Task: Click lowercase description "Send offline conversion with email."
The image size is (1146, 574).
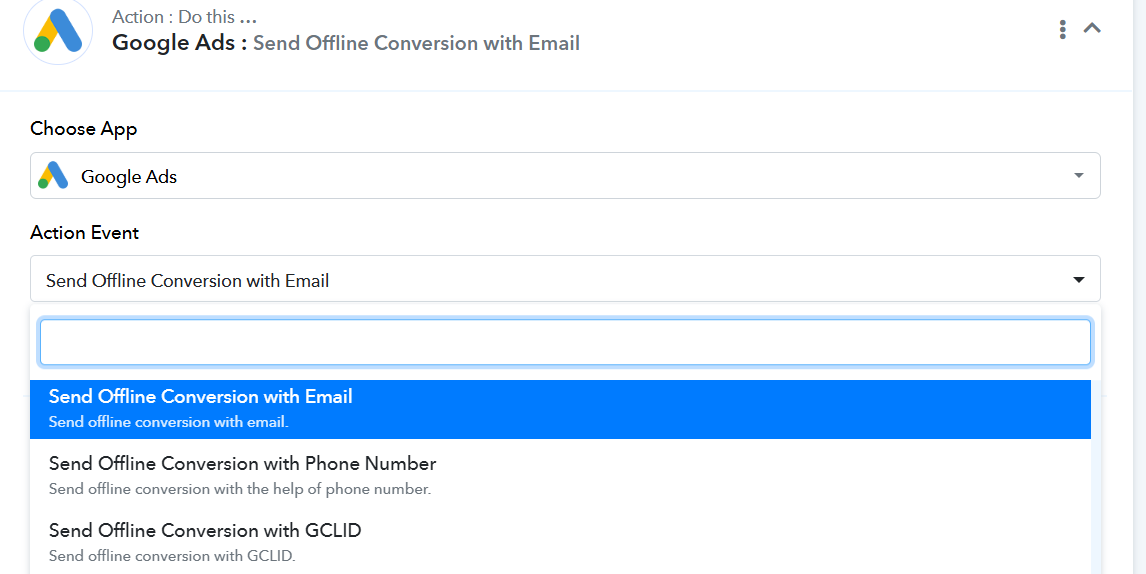Action: coord(168,422)
